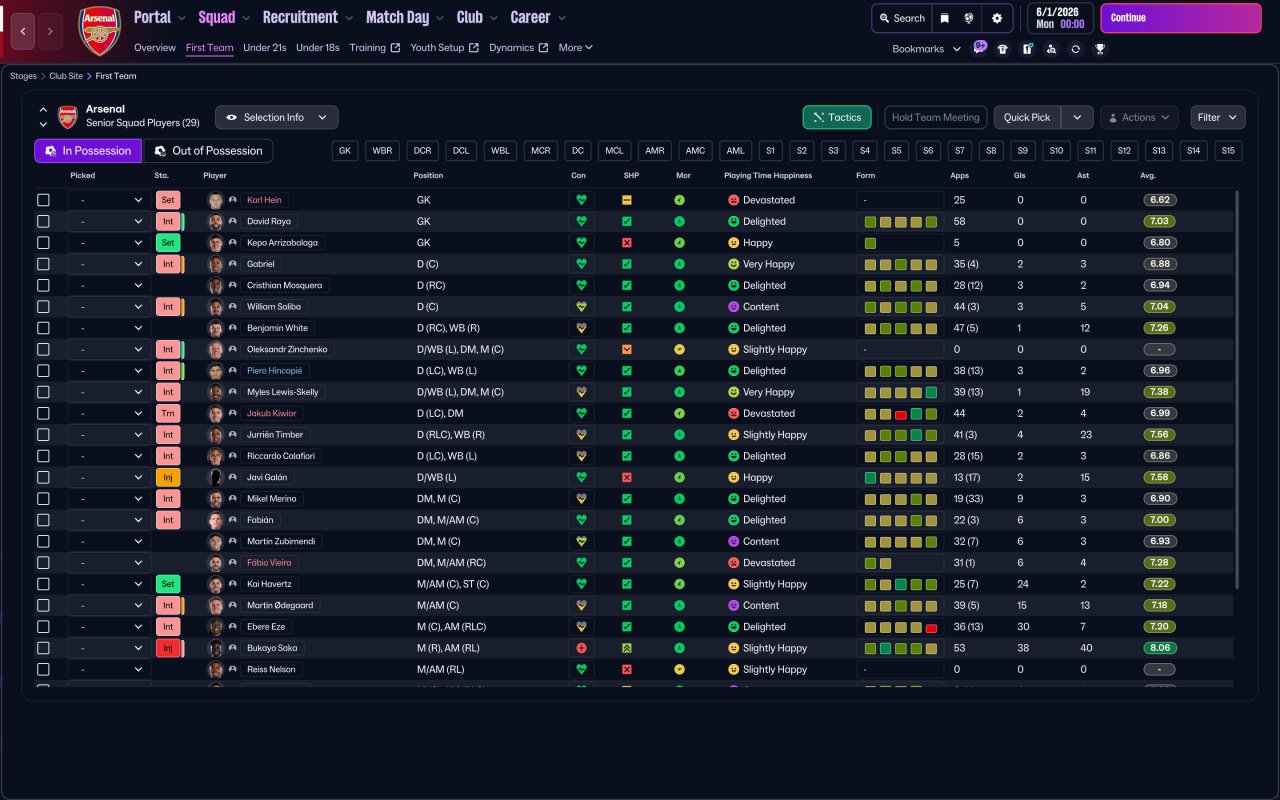Click the red form square in Ebere Eze's row

point(931,627)
